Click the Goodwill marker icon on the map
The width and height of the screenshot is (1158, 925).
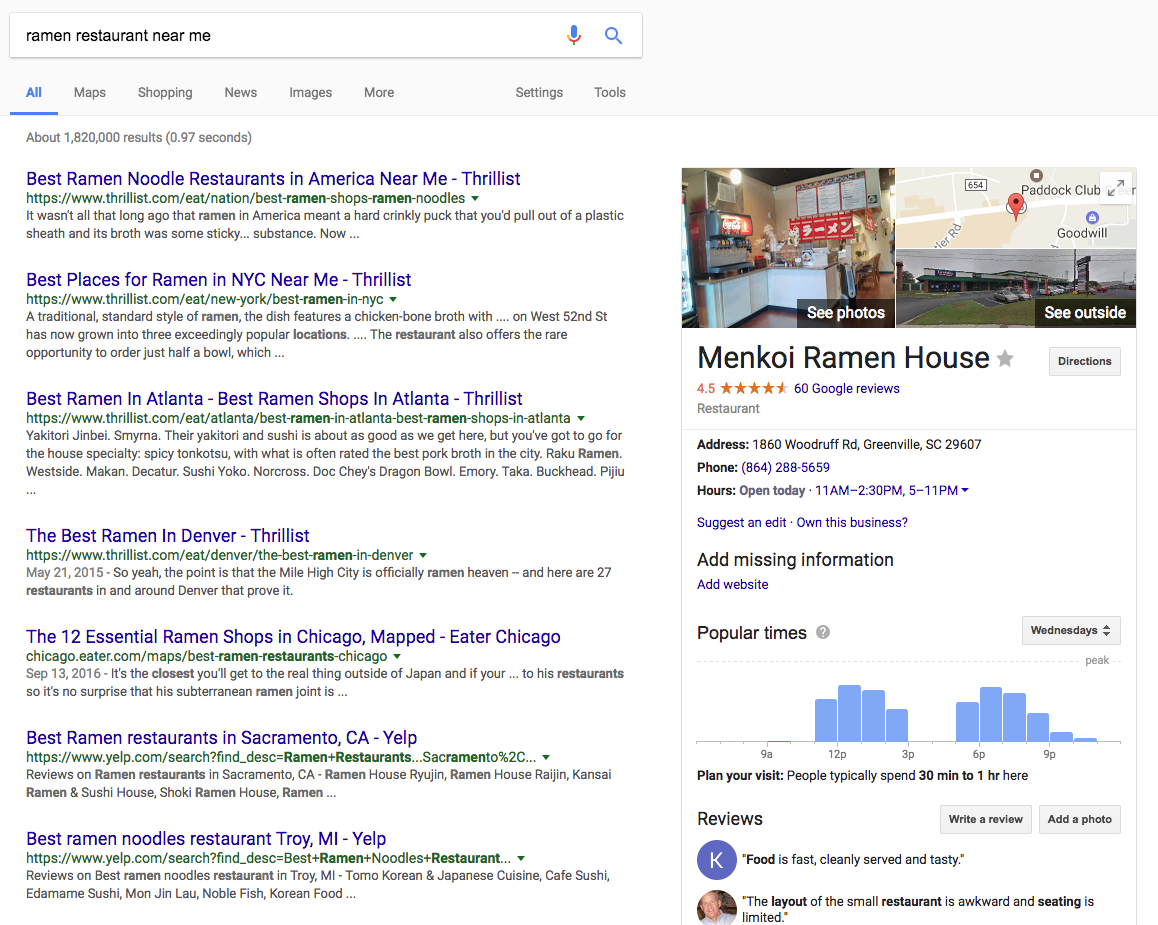[x=1092, y=217]
